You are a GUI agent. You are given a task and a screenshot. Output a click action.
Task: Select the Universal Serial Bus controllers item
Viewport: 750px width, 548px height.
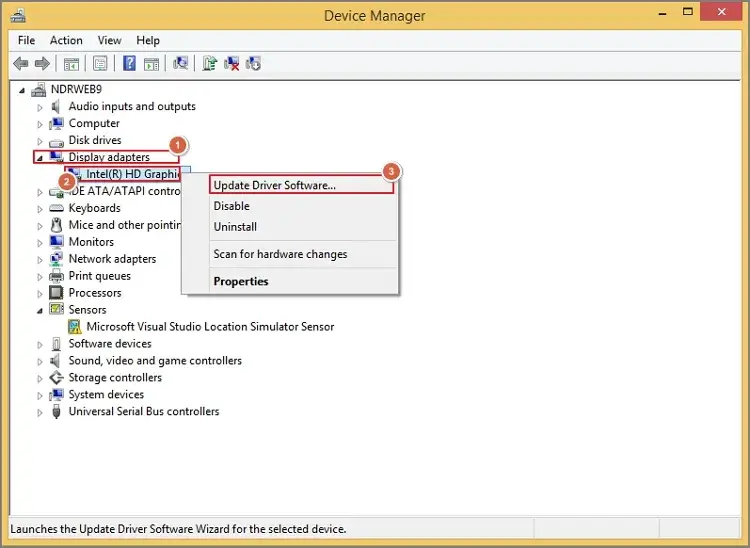143,411
